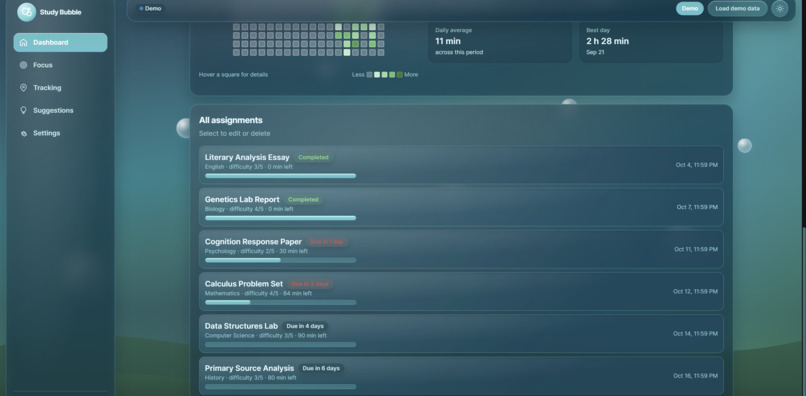Click the Sep 21 best day date

tap(595, 52)
